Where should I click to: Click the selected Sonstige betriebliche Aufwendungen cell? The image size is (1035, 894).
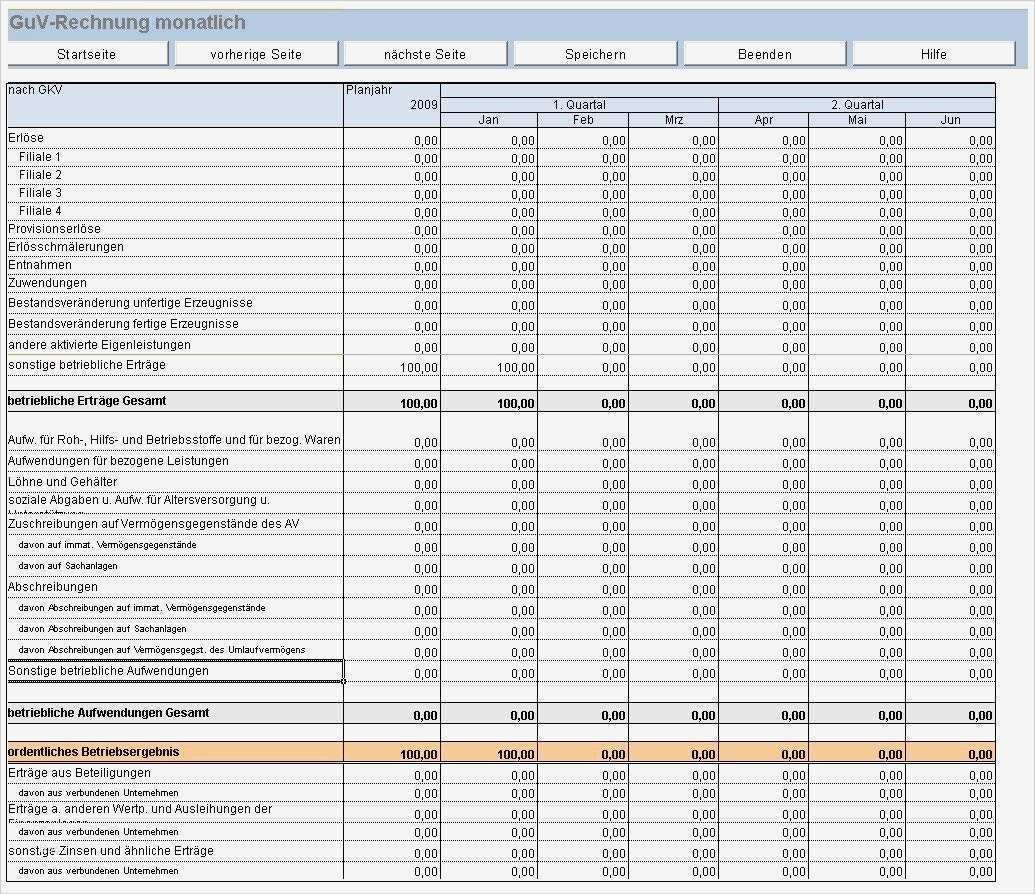point(175,671)
